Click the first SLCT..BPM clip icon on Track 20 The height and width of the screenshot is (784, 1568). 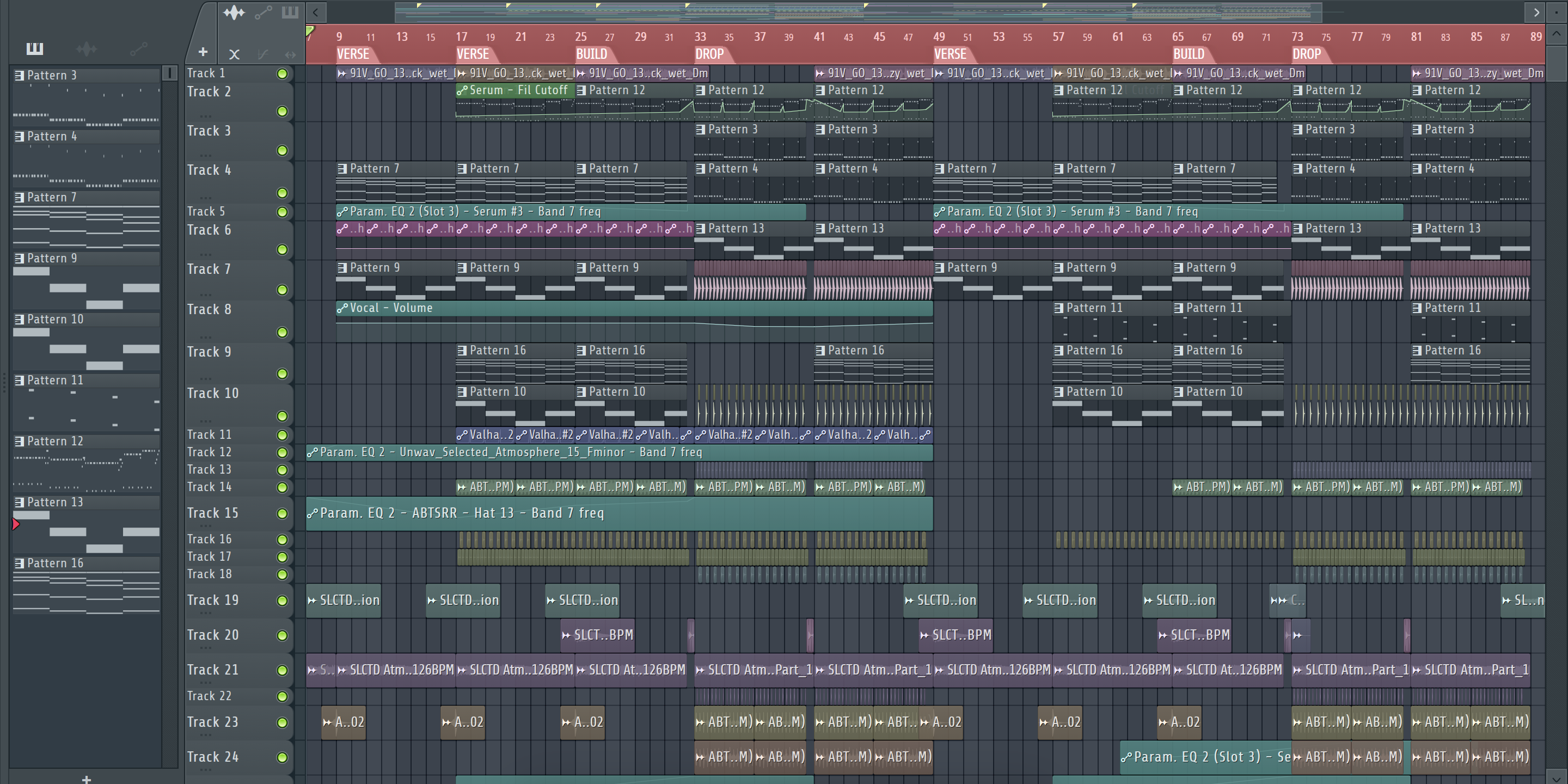coord(566,635)
